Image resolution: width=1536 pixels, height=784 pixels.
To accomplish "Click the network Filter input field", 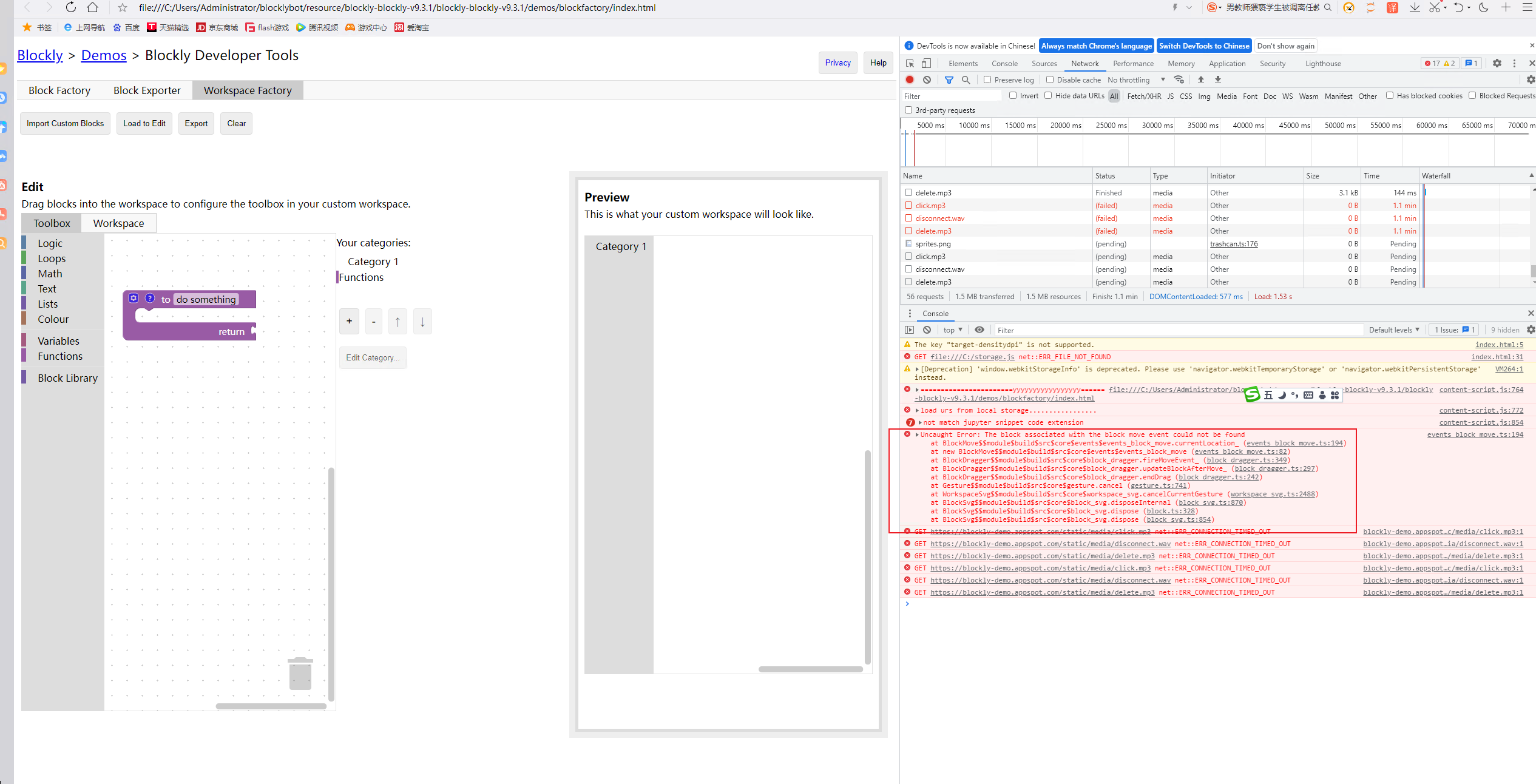I will point(950,96).
